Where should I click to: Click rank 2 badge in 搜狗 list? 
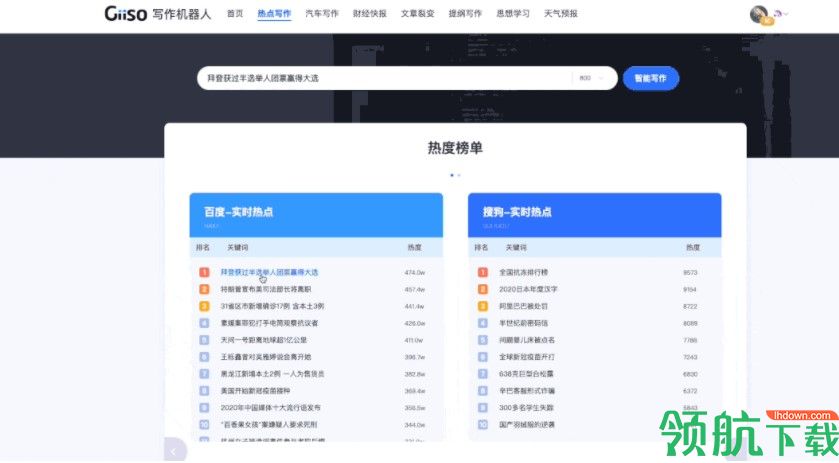(481, 289)
